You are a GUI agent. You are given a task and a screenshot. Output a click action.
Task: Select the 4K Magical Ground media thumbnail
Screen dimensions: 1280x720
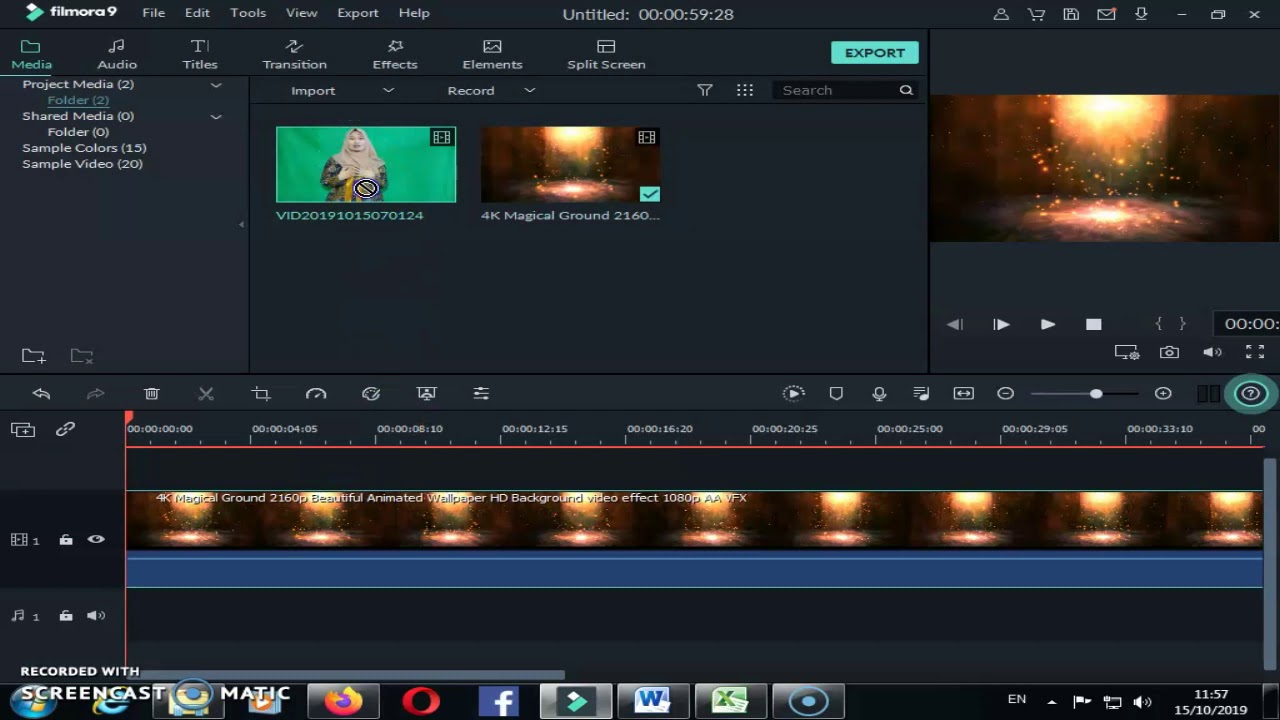point(570,164)
